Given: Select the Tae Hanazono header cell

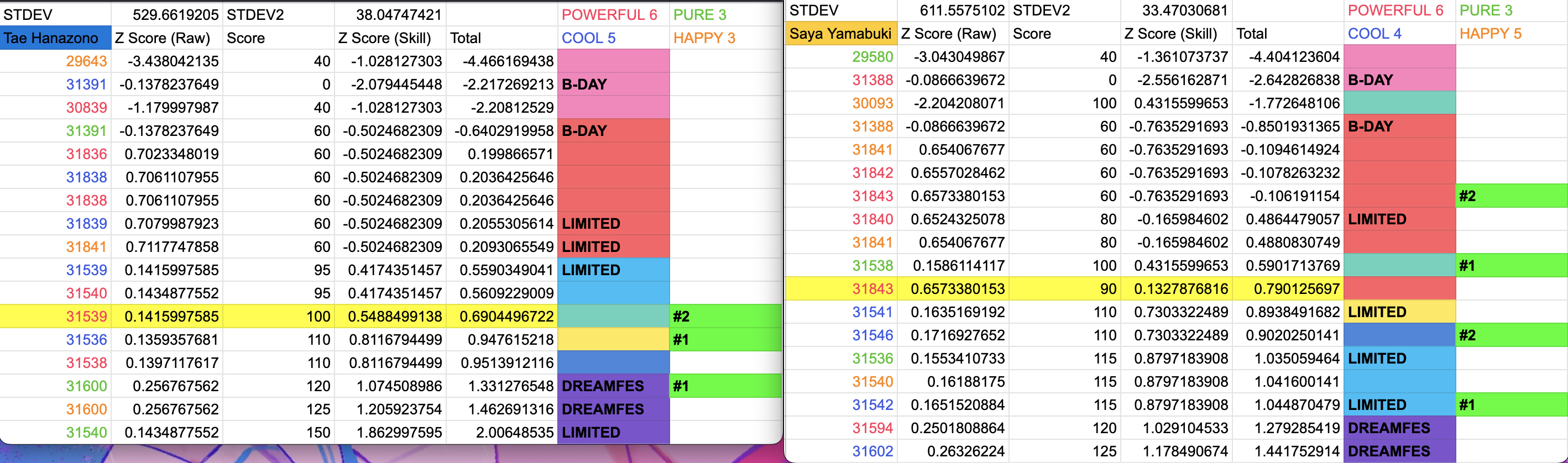Looking at the screenshot, I should pos(55,38).
